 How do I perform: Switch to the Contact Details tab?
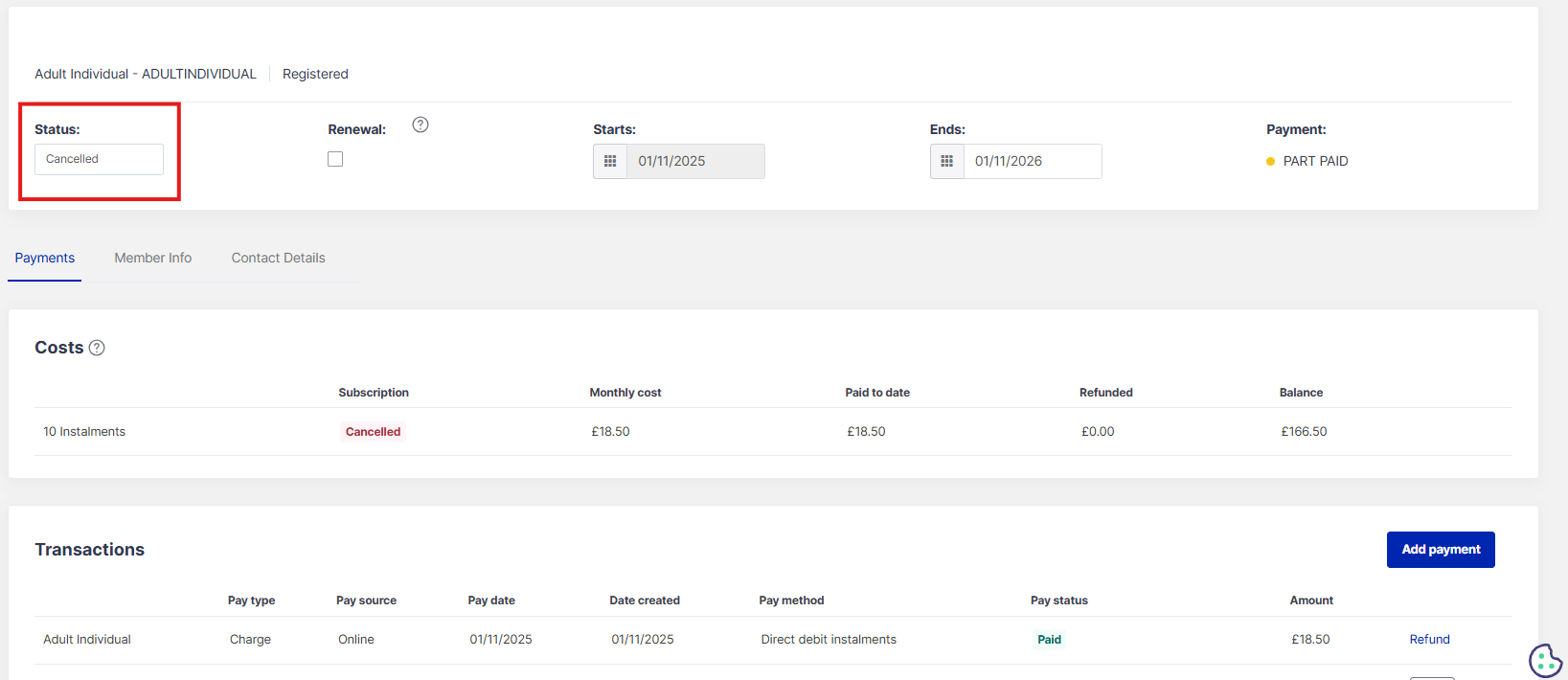278,258
